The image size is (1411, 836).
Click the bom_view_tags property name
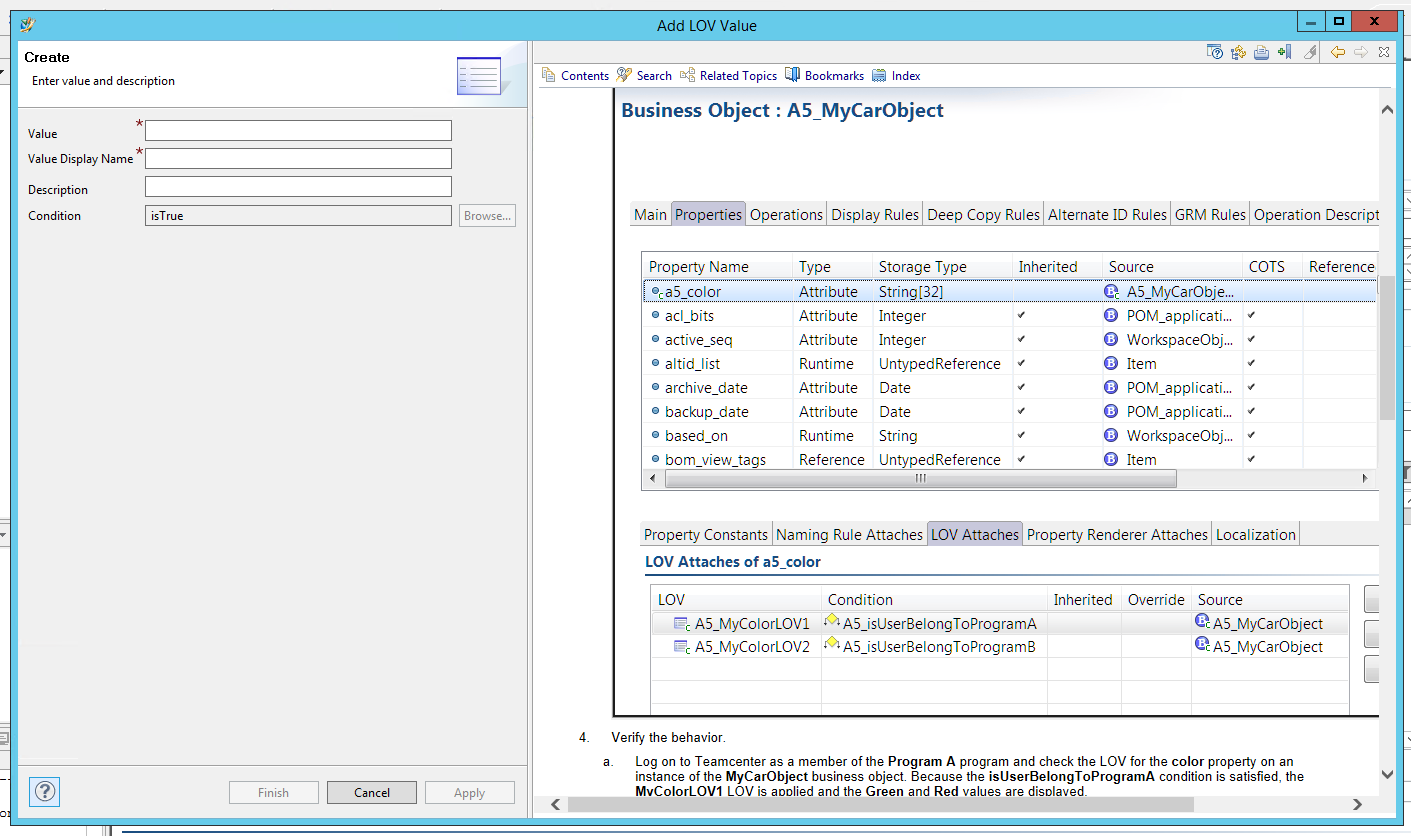[x=715, y=459]
